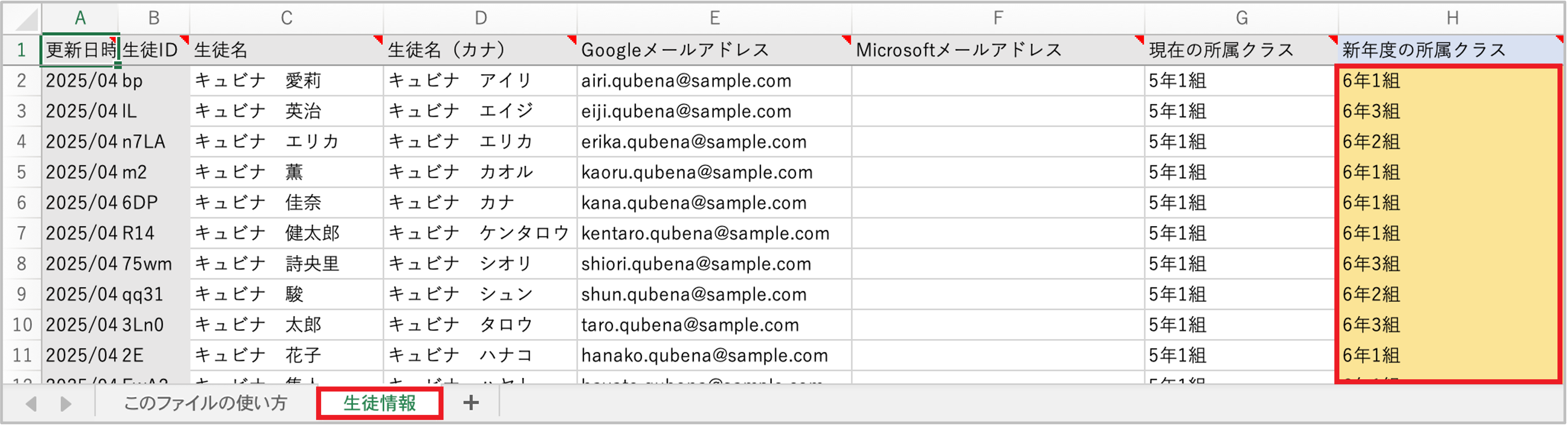Select column A header

pos(80,18)
